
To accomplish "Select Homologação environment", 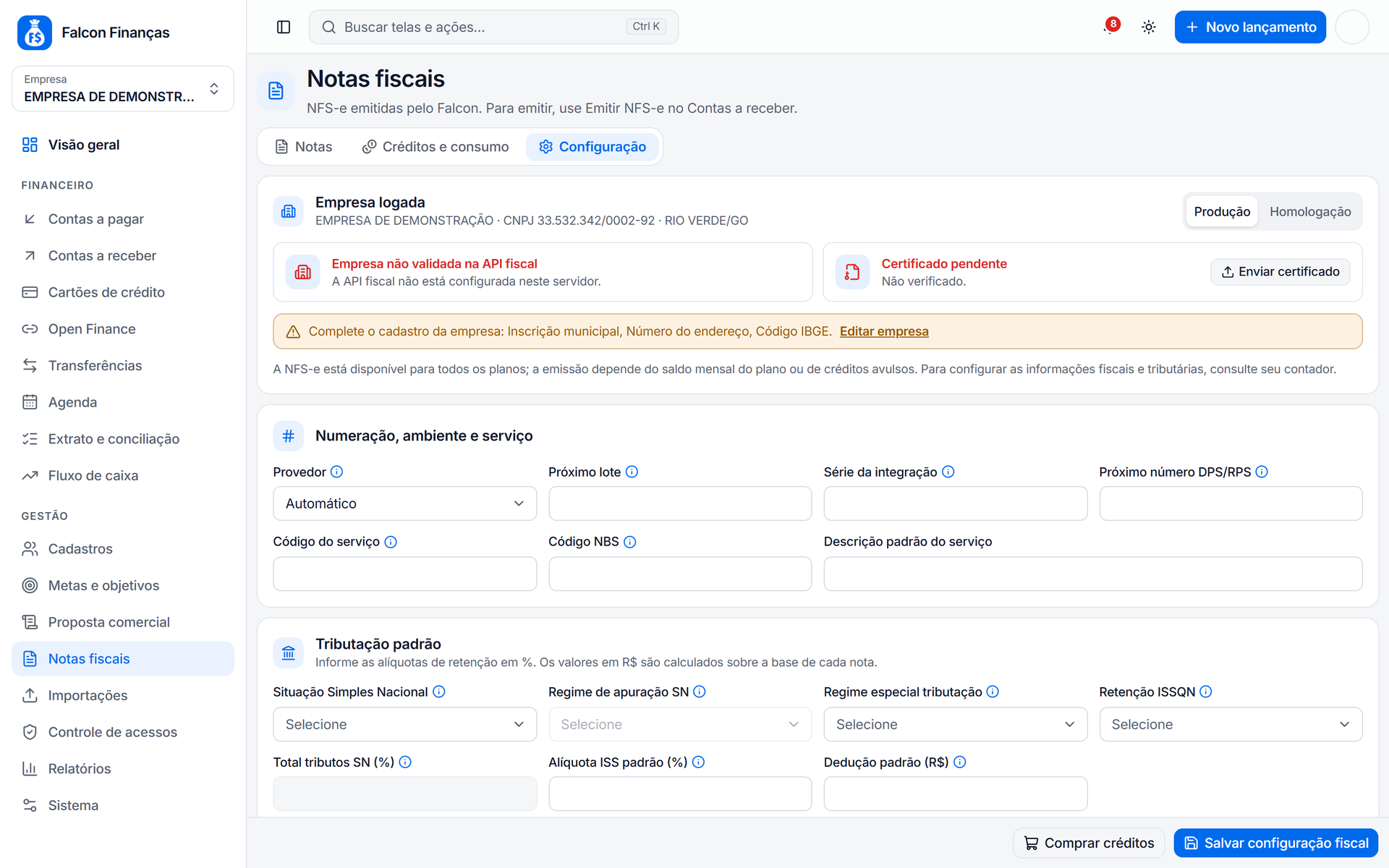I will point(1310,211).
